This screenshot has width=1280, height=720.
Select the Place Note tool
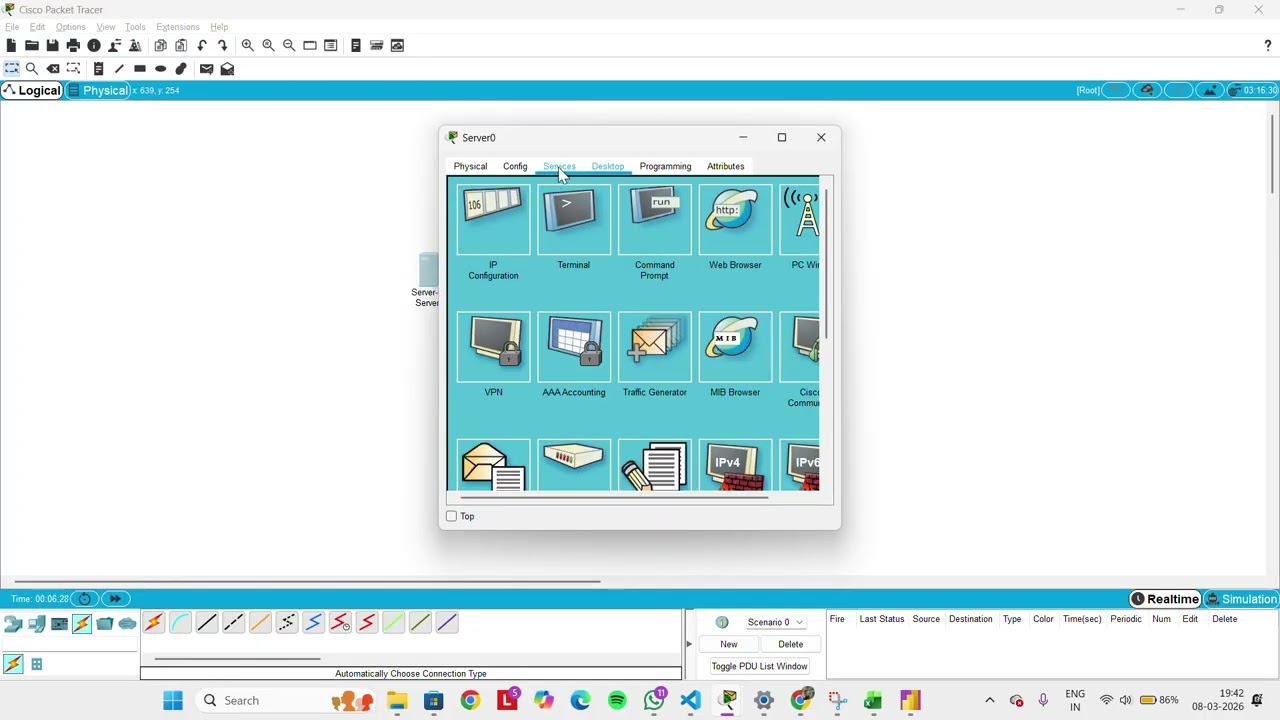tap(98, 69)
